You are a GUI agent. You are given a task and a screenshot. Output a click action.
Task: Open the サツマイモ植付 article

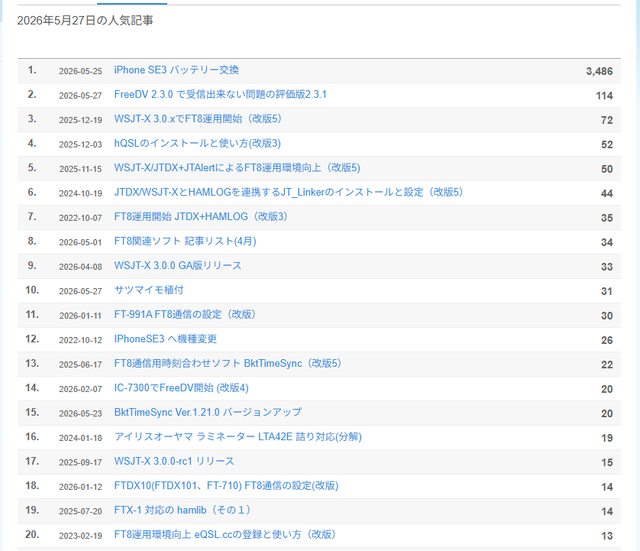pos(149,290)
